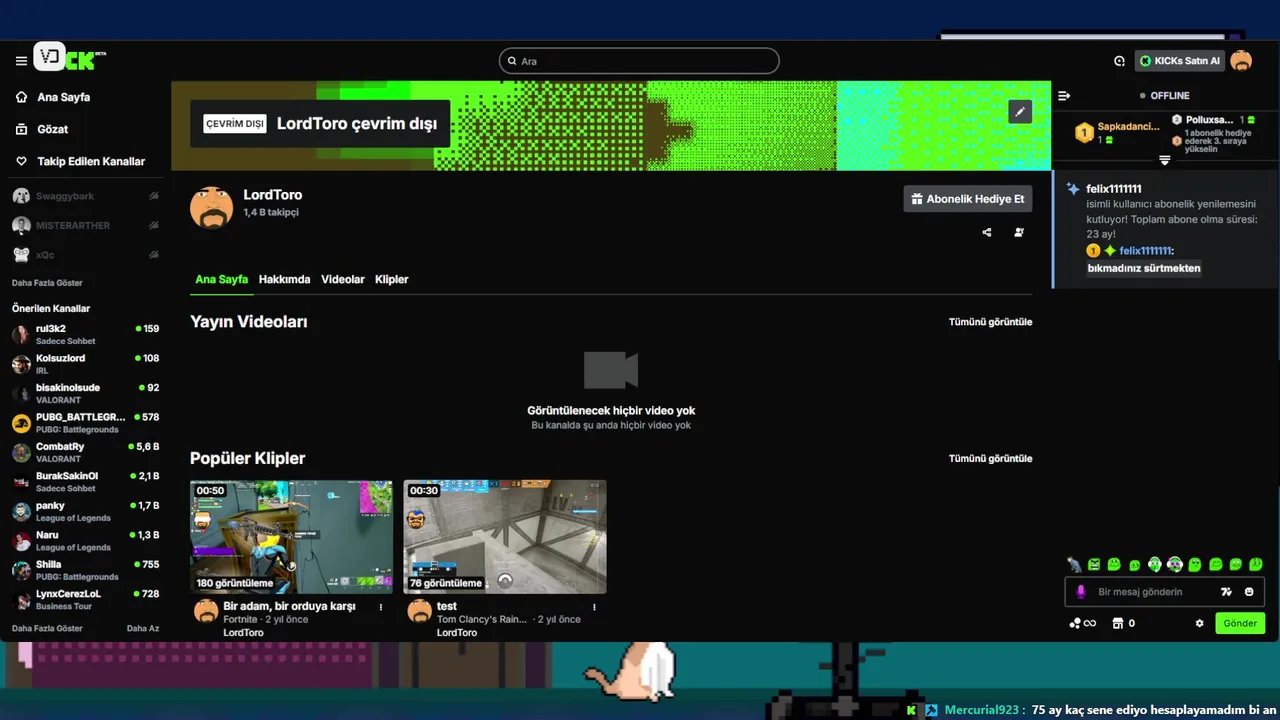This screenshot has width=1280, height=720.
Task: Switch to Ana Sayfa channel tab
Action: [x=221, y=279]
